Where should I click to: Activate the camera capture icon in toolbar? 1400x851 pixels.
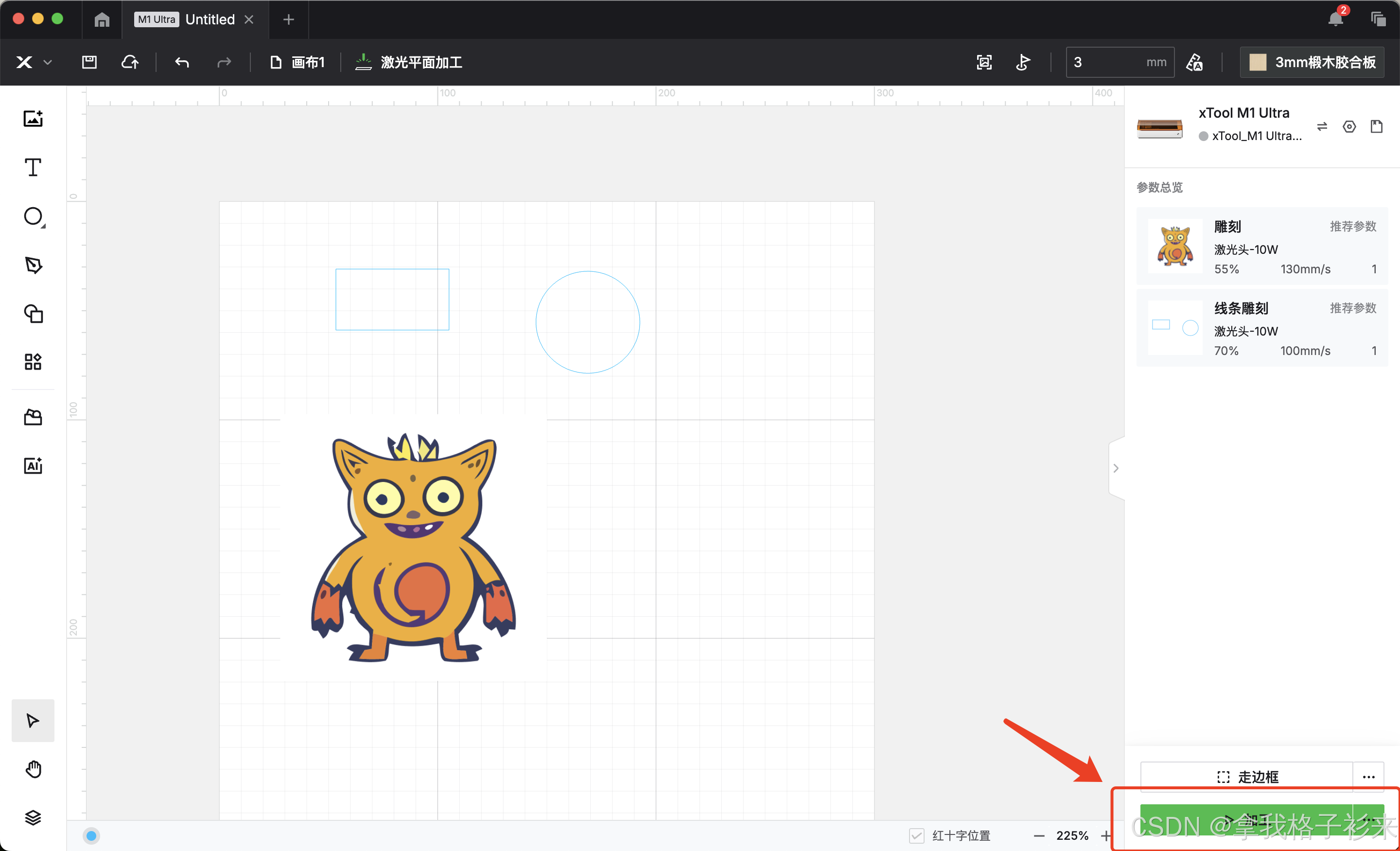pyautogui.click(x=984, y=62)
